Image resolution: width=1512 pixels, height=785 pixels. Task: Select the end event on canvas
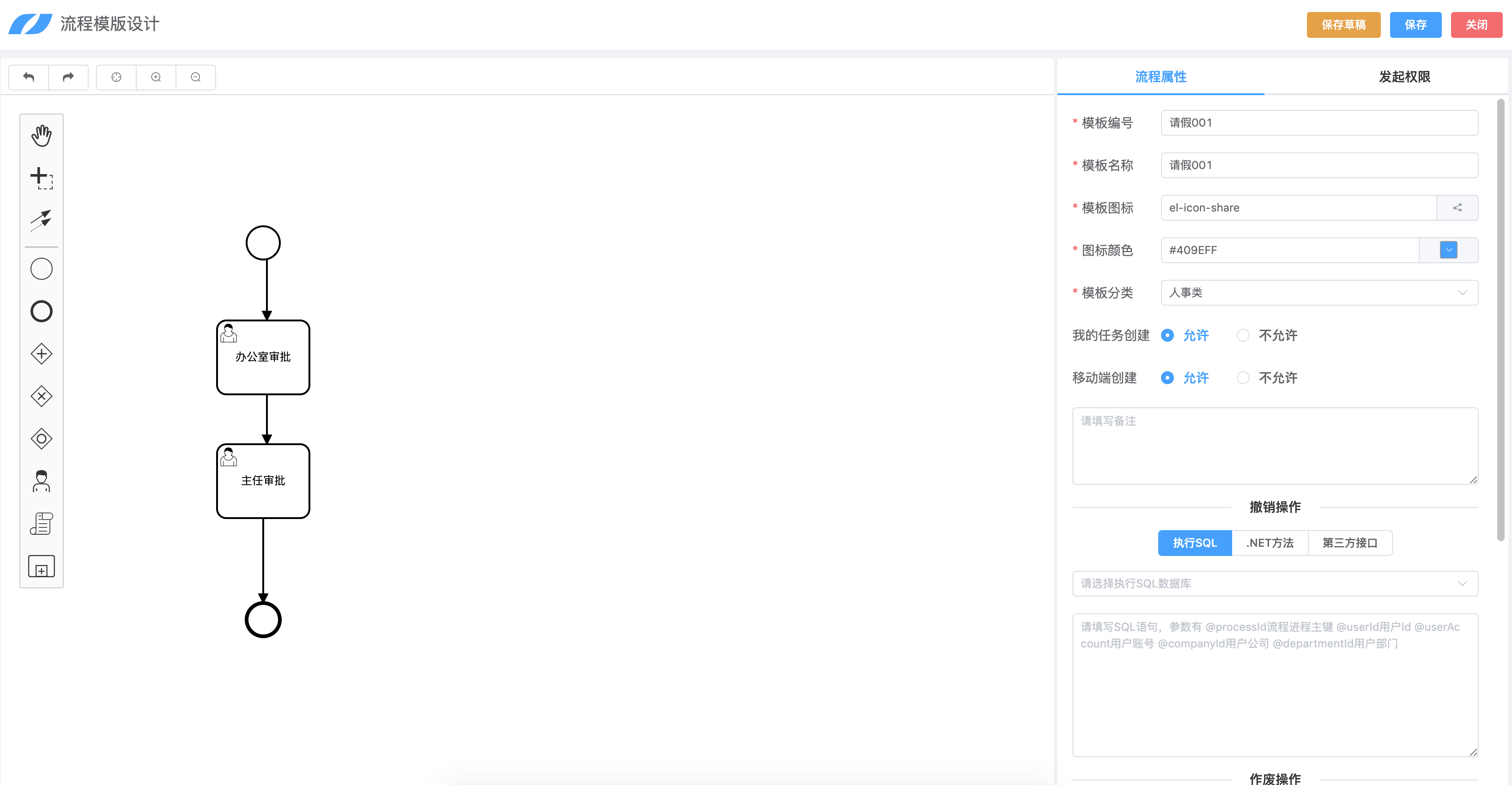click(263, 620)
